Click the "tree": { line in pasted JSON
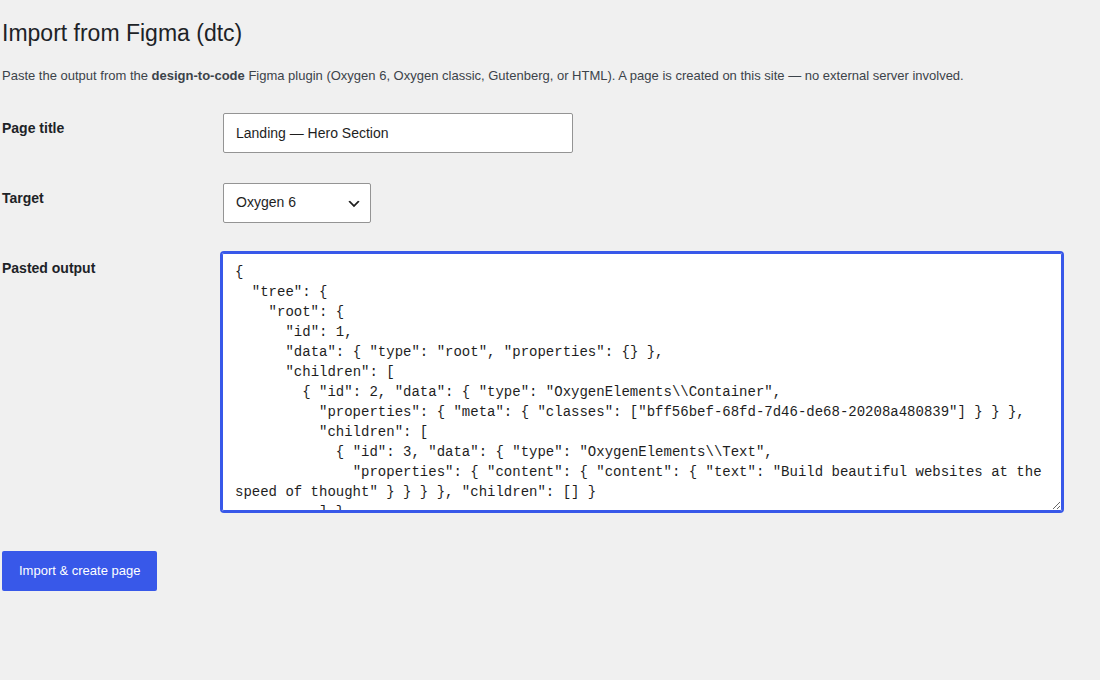 [x=290, y=291]
